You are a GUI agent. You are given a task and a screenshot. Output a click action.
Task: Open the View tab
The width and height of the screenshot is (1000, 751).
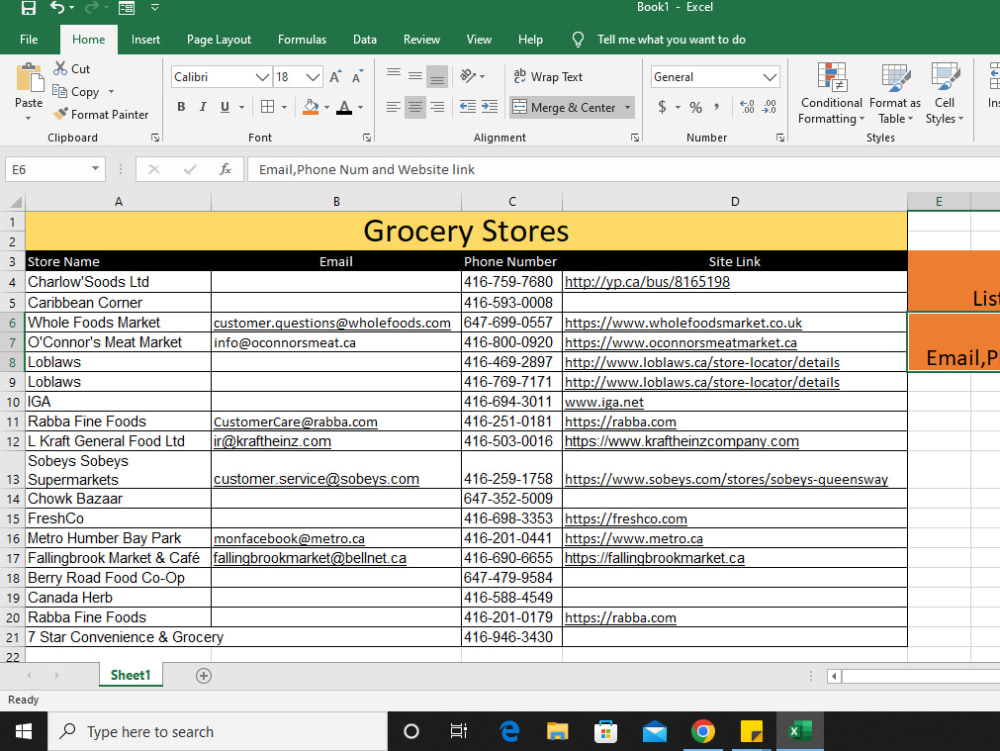point(479,40)
